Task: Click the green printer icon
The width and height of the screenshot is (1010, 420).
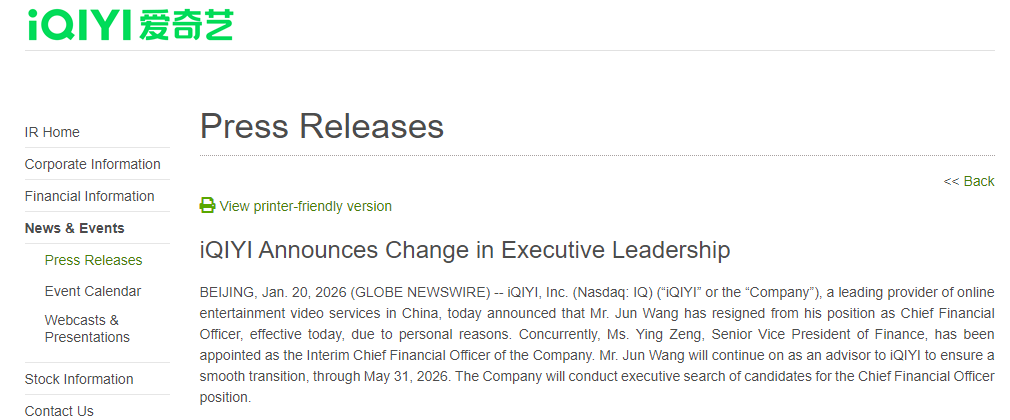Action: click(x=207, y=206)
